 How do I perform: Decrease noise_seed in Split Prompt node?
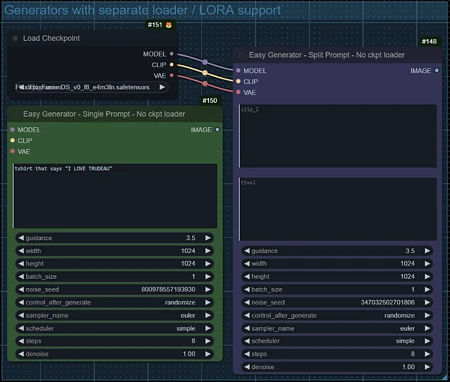click(x=247, y=302)
